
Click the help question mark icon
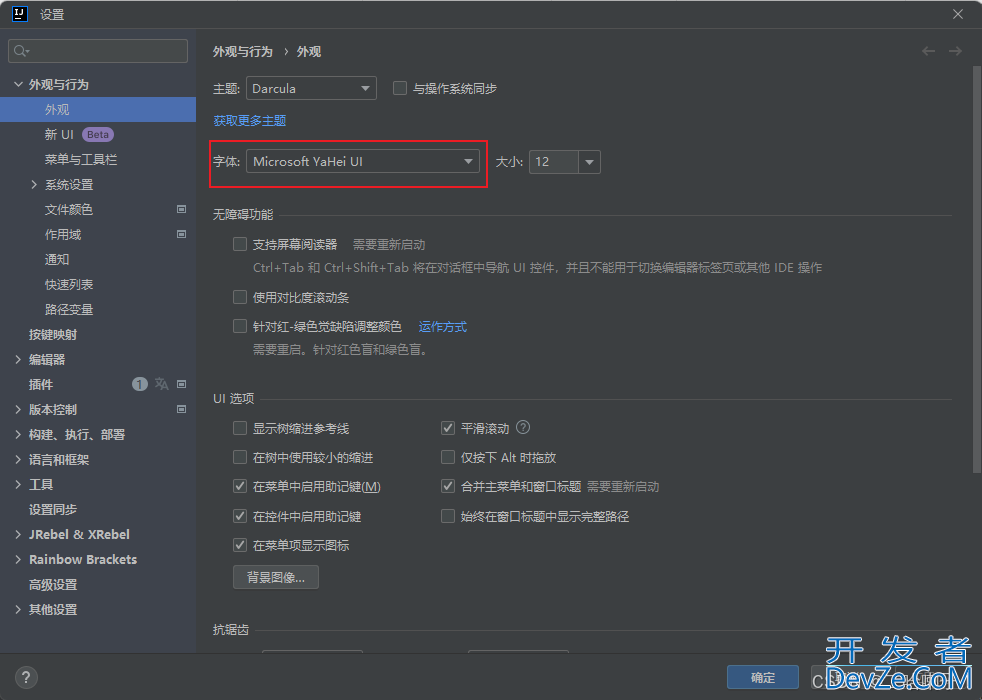(x=27, y=677)
